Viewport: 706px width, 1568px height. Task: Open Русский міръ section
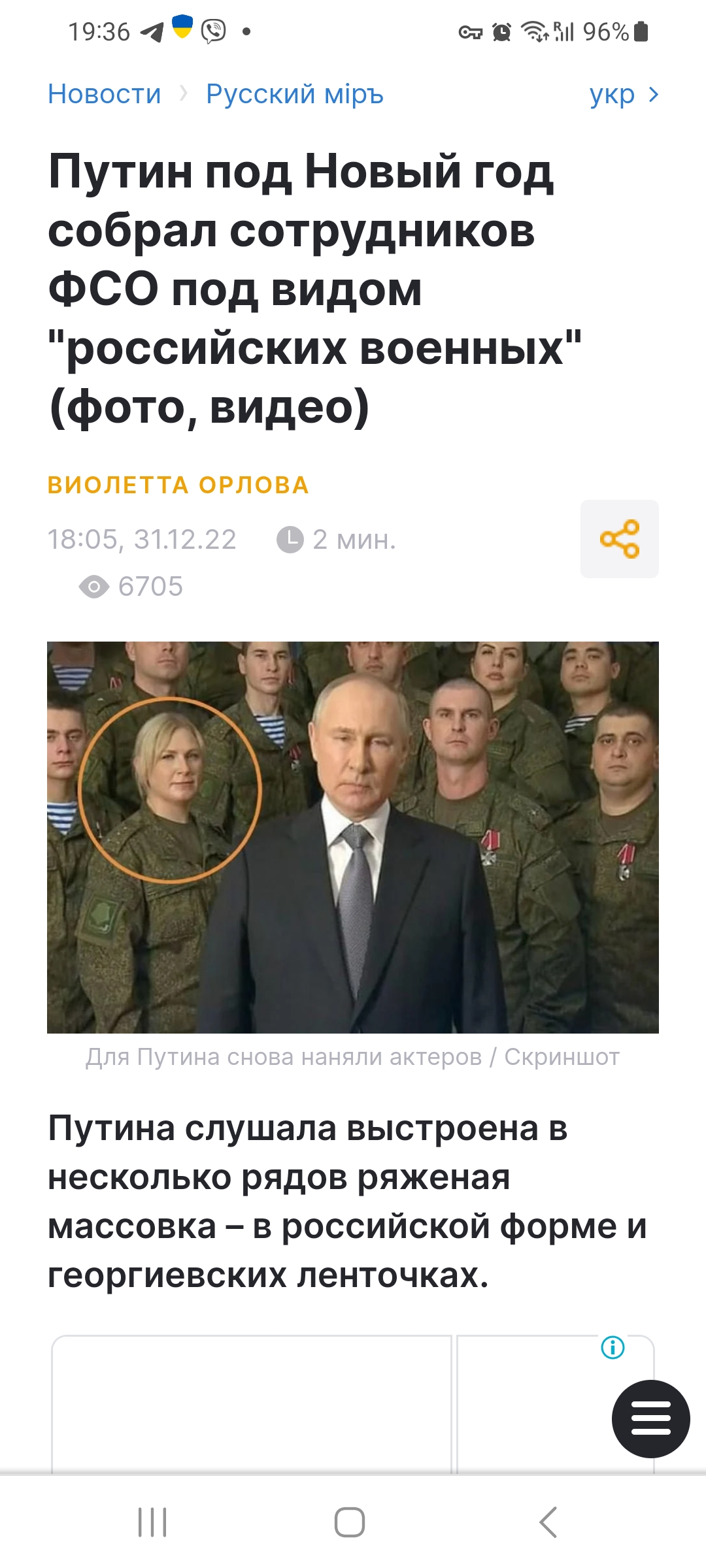tap(295, 94)
